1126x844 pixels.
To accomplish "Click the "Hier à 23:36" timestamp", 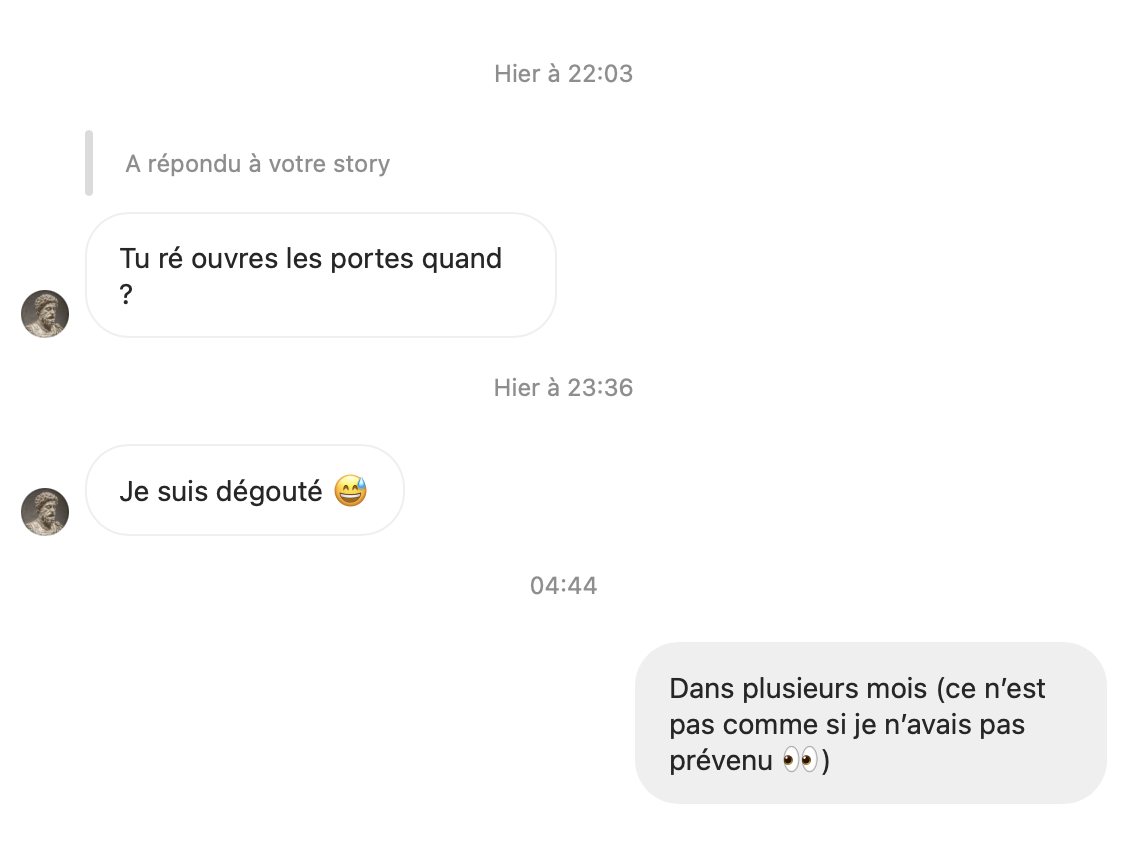I will 563,388.
